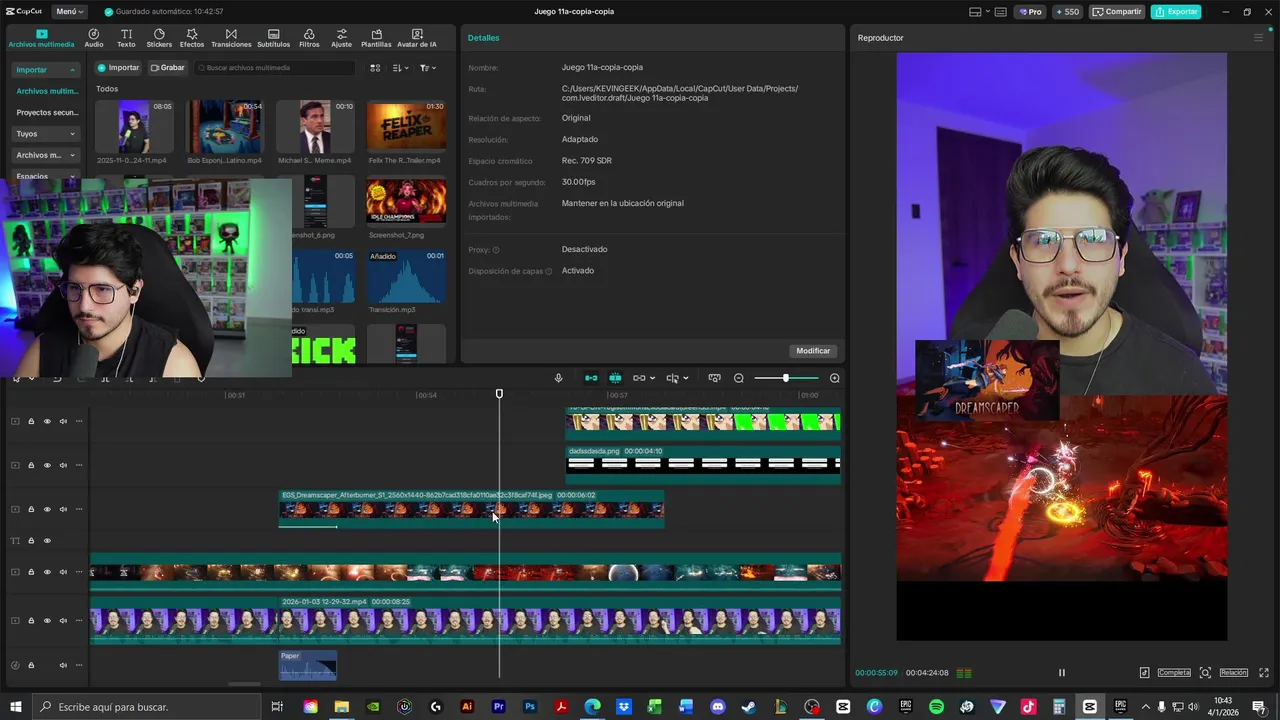
Task: Switch media view with the grid icon
Action: (x=375, y=68)
